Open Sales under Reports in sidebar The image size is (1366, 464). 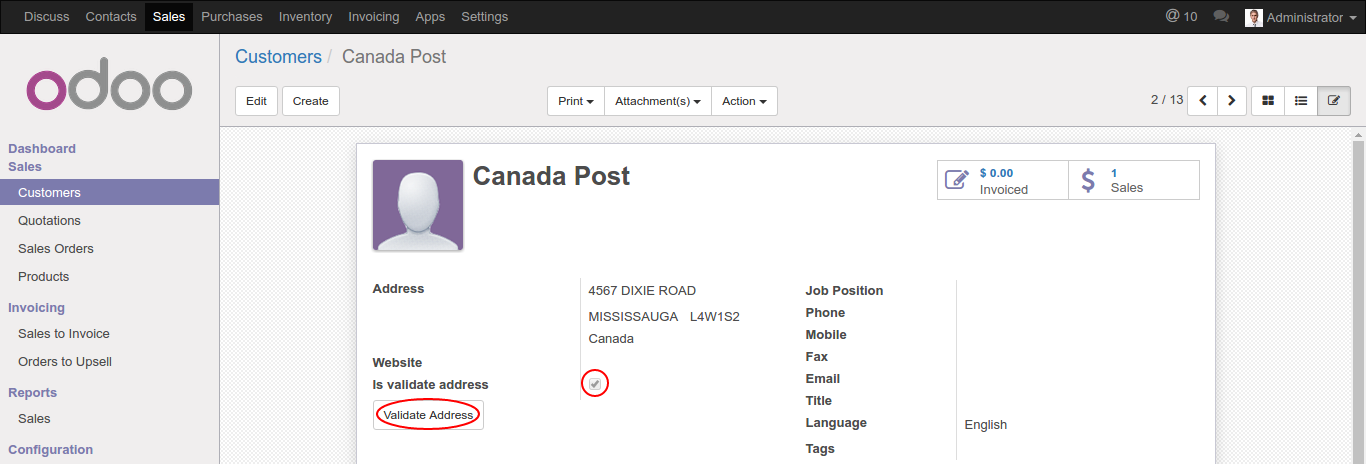pos(109,418)
